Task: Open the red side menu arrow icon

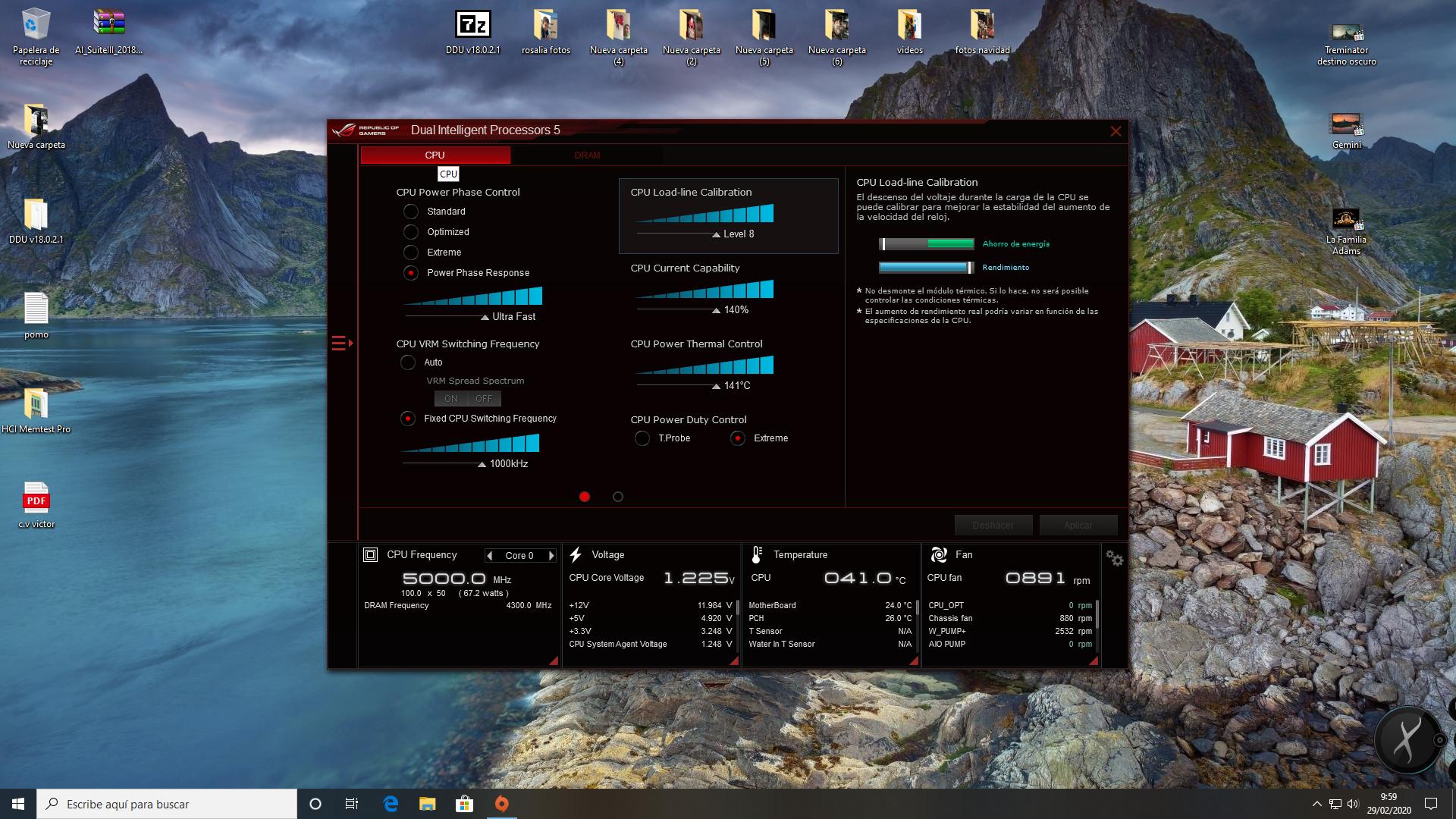Action: point(342,344)
